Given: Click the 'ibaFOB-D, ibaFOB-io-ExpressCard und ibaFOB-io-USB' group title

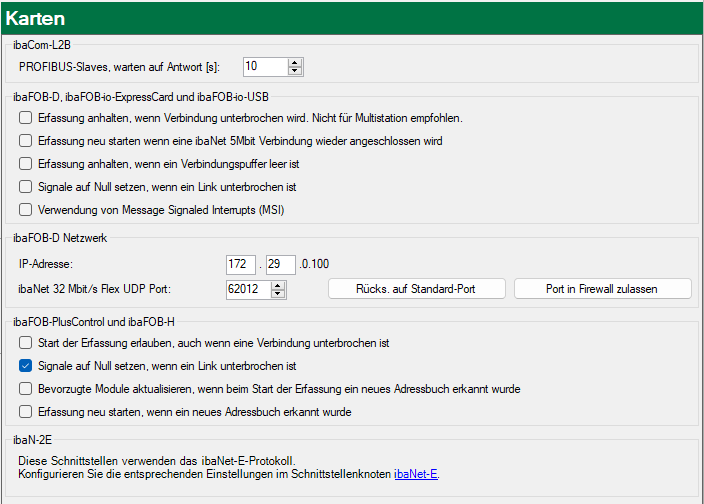Looking at the screenshot, I should (141, 97).
